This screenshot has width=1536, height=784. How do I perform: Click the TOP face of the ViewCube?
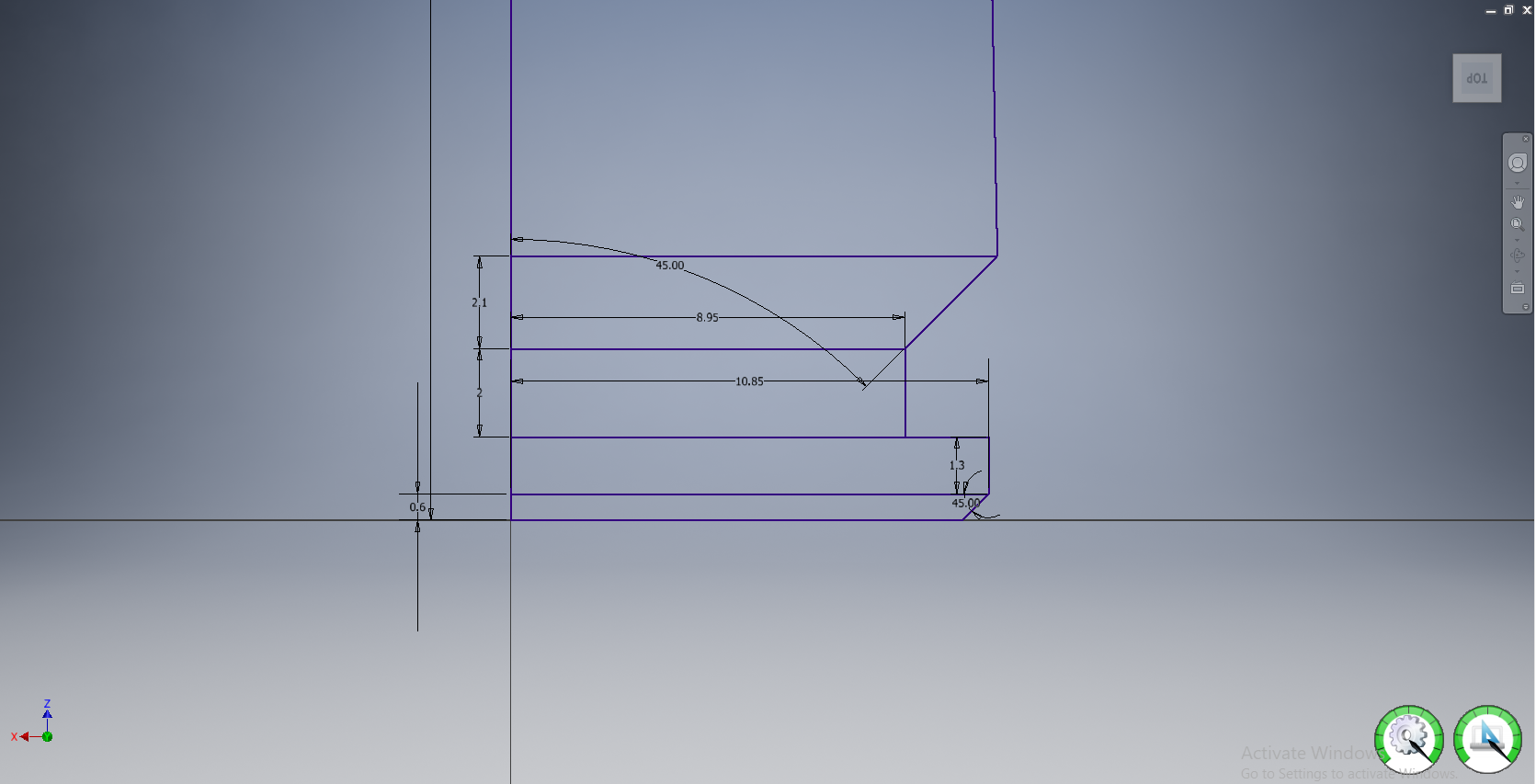click(1476, 78)
